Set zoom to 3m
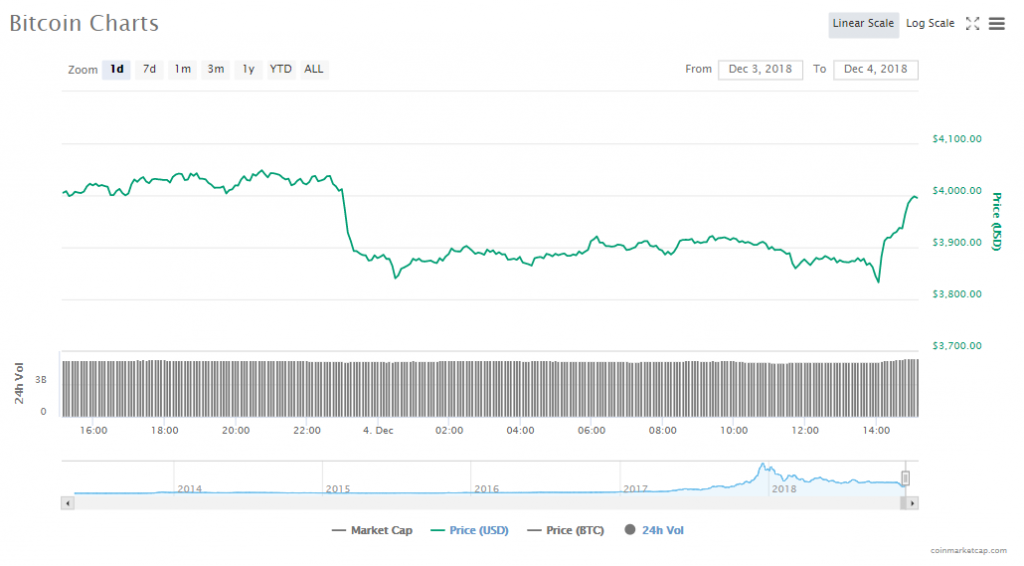 pyautogui.click(x=215, y=69)
